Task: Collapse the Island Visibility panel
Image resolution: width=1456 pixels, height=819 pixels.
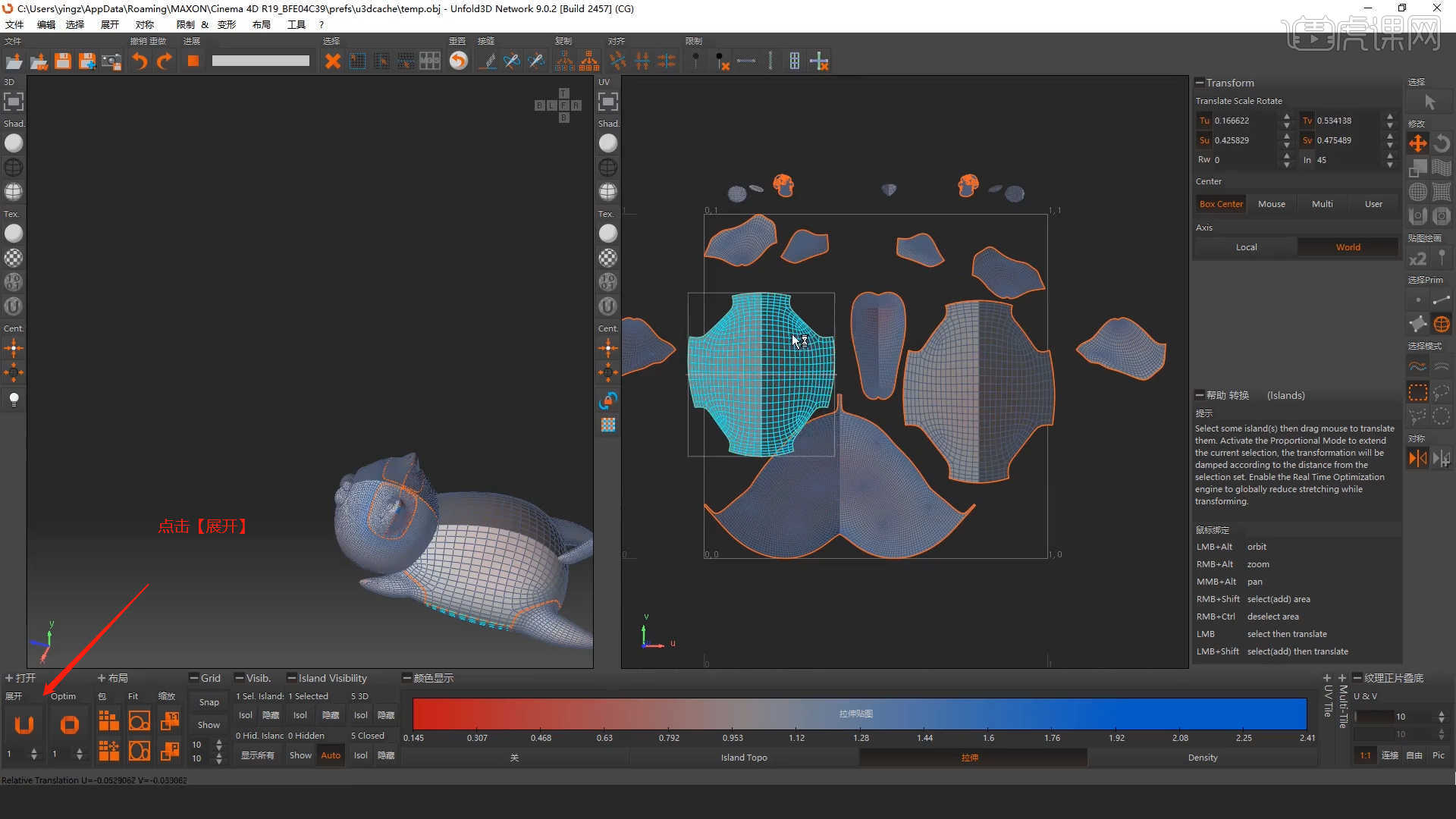Action: click(x=291, y=678)
